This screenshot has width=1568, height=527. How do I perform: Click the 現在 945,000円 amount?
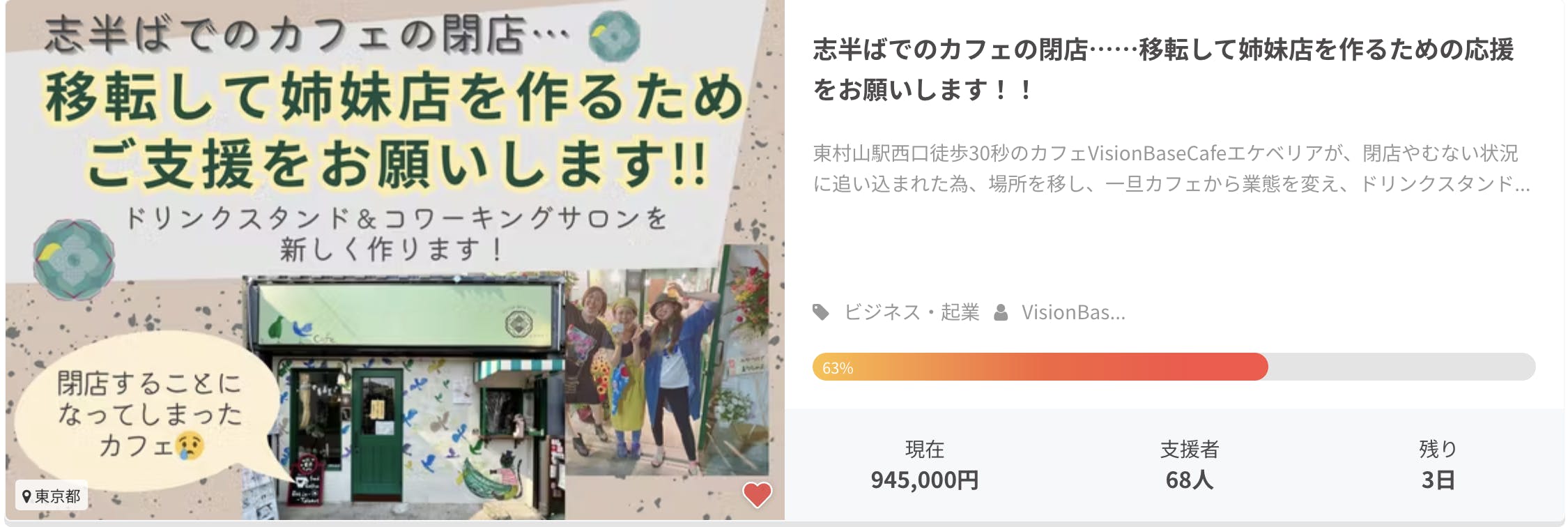click(924, 464)
